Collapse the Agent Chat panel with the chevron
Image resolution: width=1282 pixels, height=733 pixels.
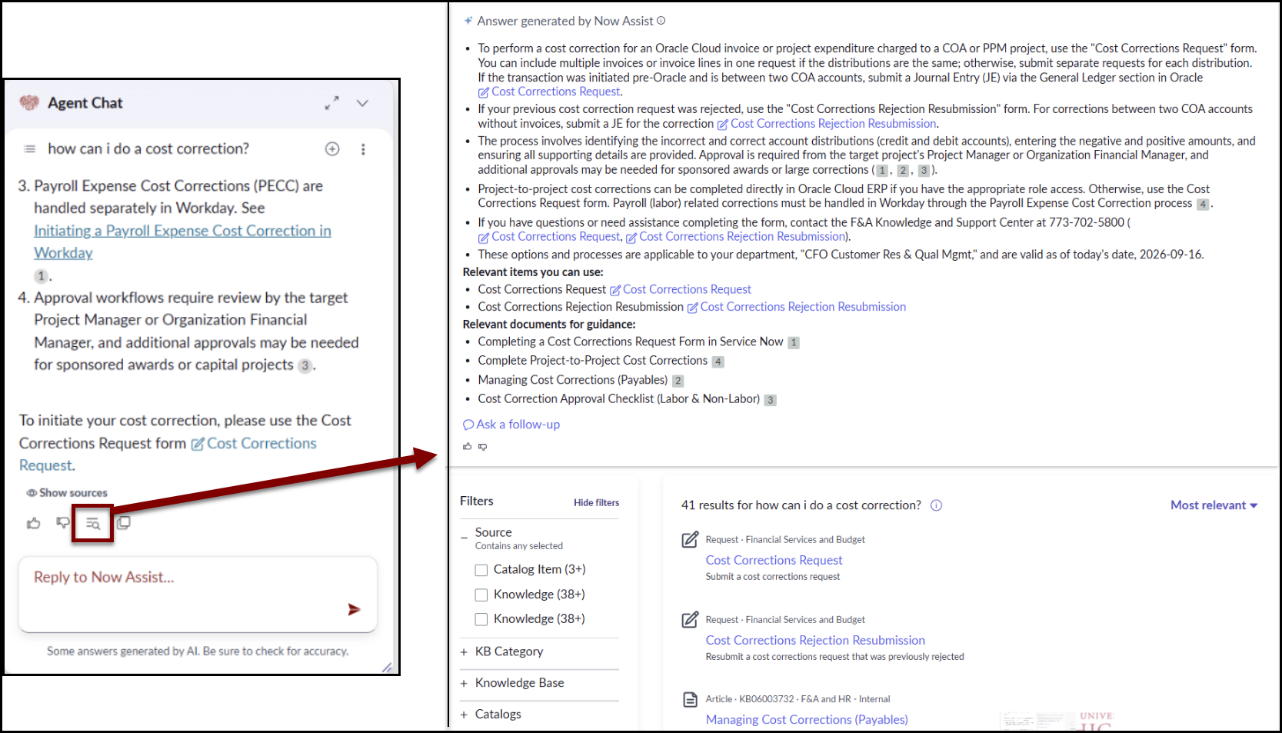click(362, 103)
